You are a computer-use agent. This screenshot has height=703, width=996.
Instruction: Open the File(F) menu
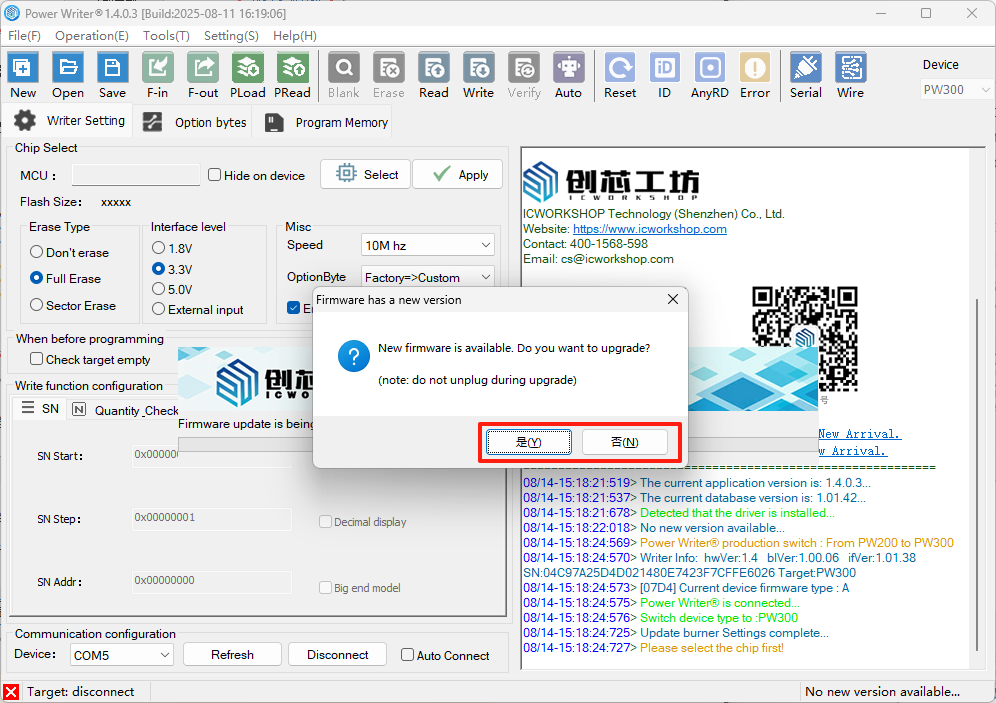(x=24, y=36)
